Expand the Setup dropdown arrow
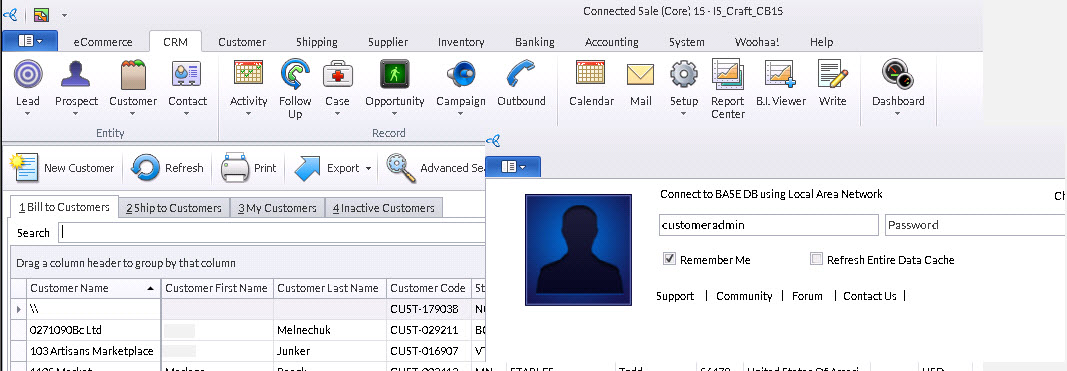 click(x=684, y=114)
